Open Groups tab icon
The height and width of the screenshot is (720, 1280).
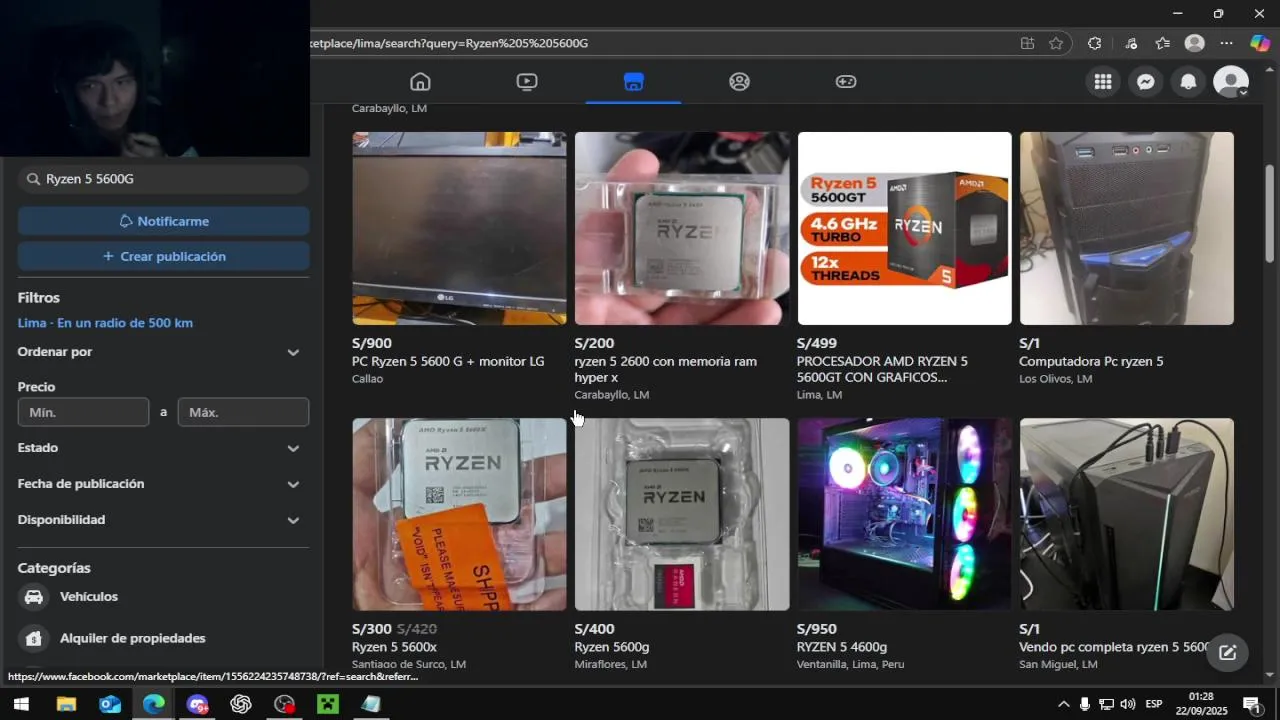(x=739, y=82)
